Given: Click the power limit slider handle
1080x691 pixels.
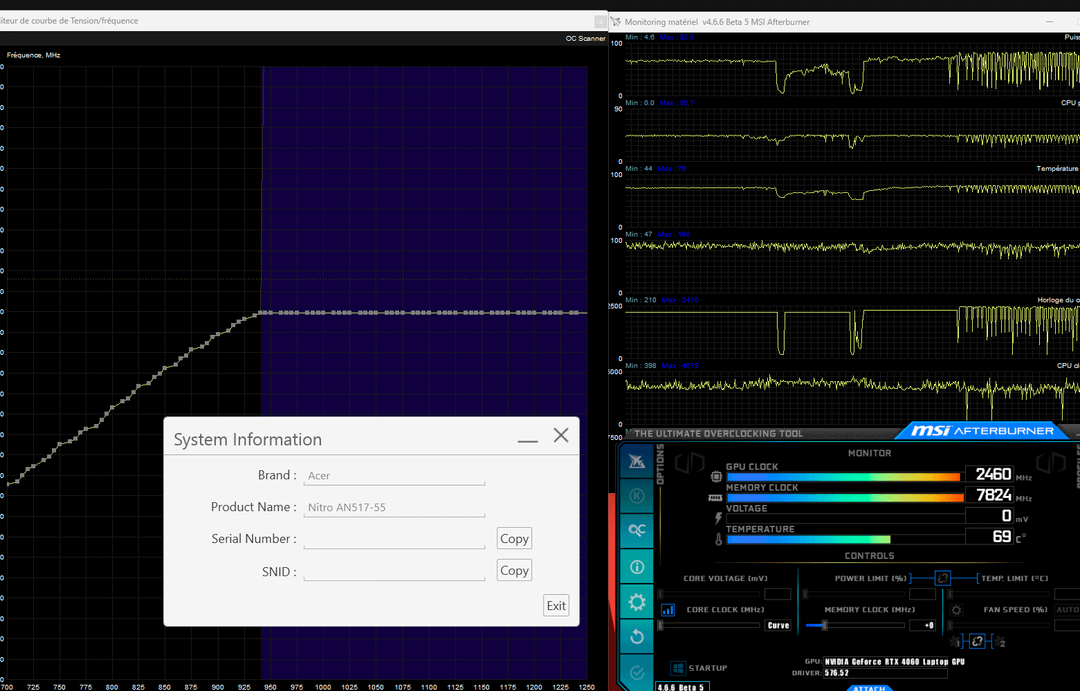Looking at the screenshot, I should click(804, 594).
